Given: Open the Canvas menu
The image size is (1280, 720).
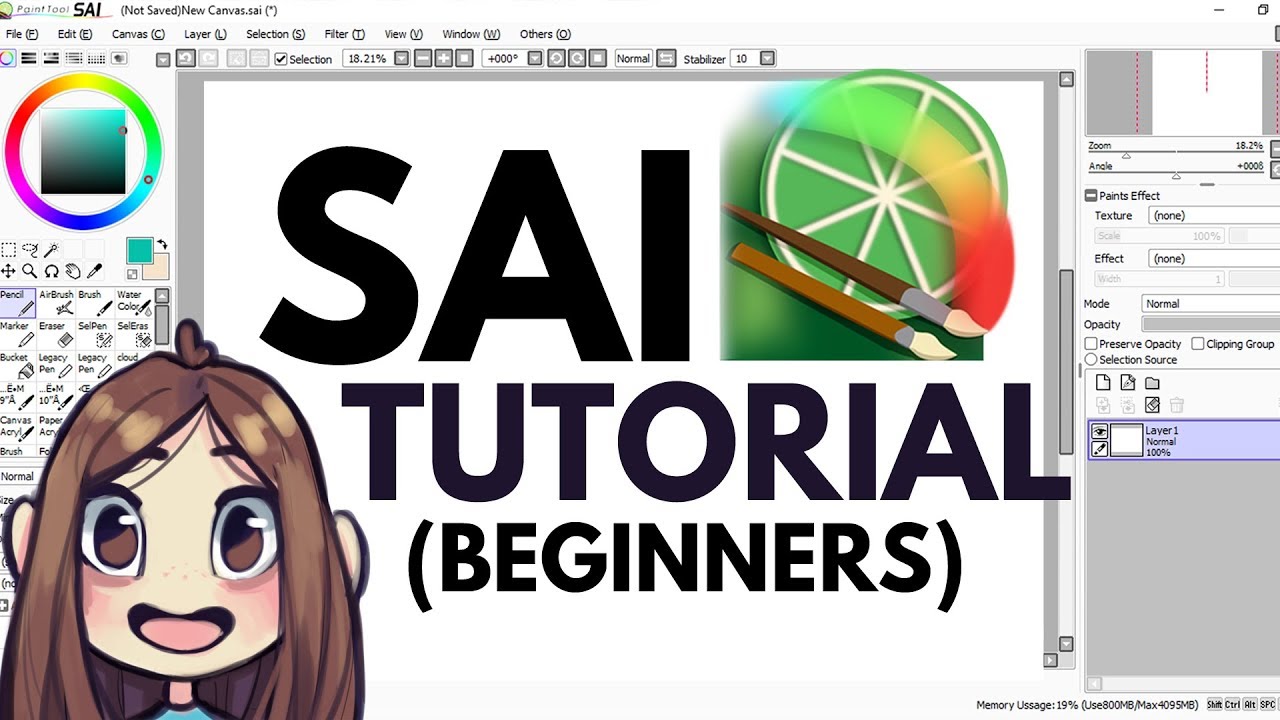Looking at the screenshot, I should coord(138,34).
